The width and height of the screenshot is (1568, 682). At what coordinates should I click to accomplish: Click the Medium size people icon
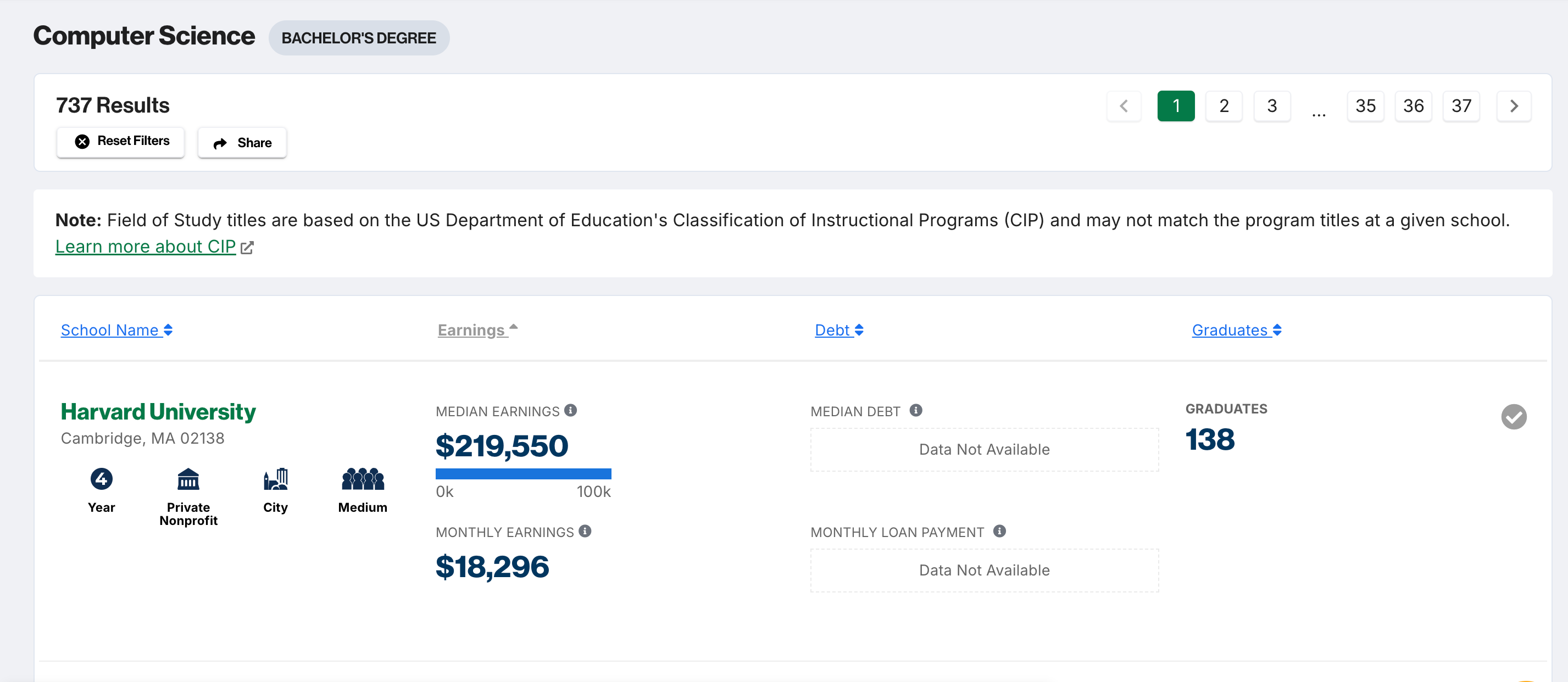[x=363, y=479]
